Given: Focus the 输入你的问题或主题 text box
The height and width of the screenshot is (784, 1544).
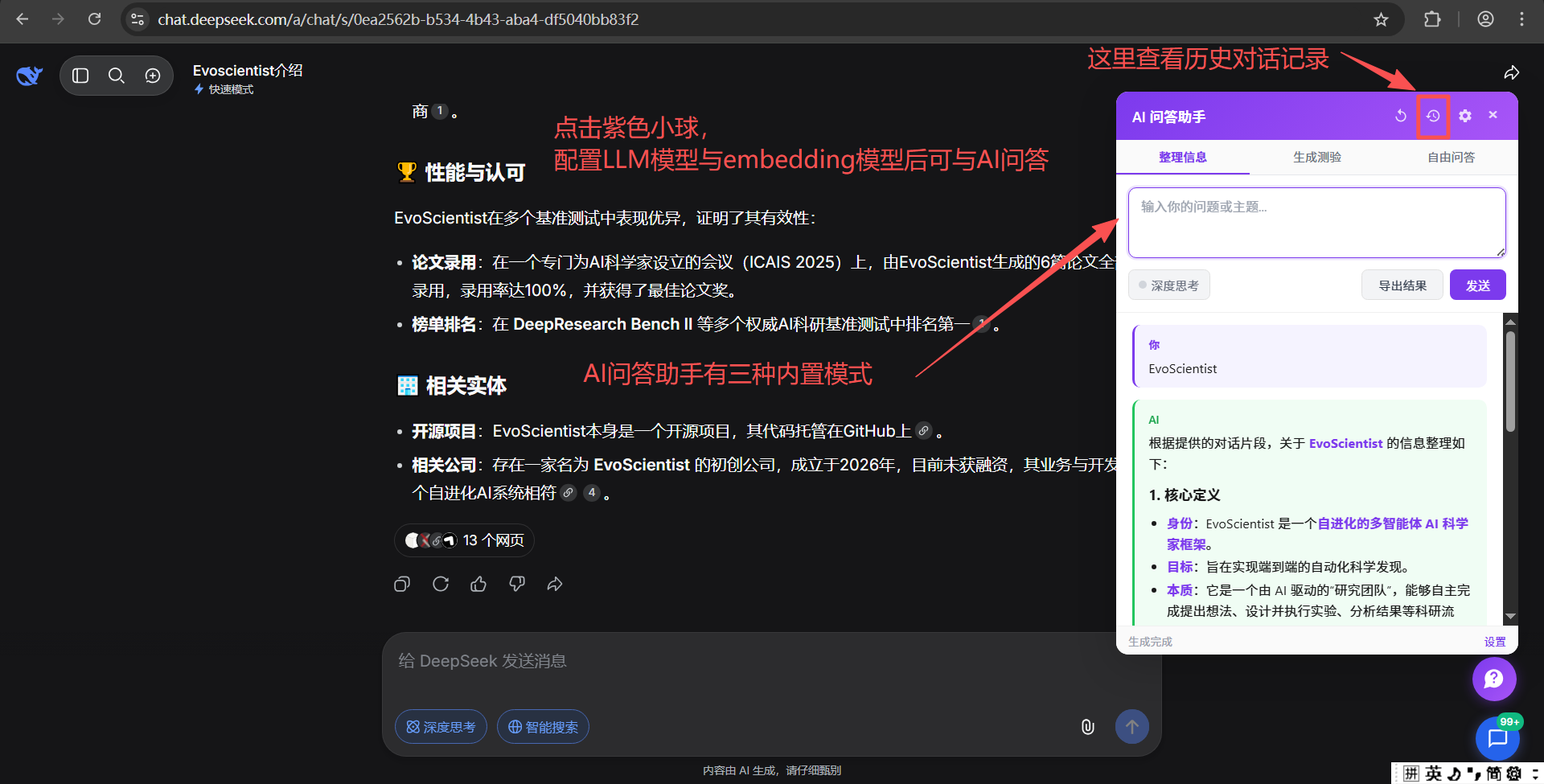Looking at the screenshot, I should click(1317, 223).
